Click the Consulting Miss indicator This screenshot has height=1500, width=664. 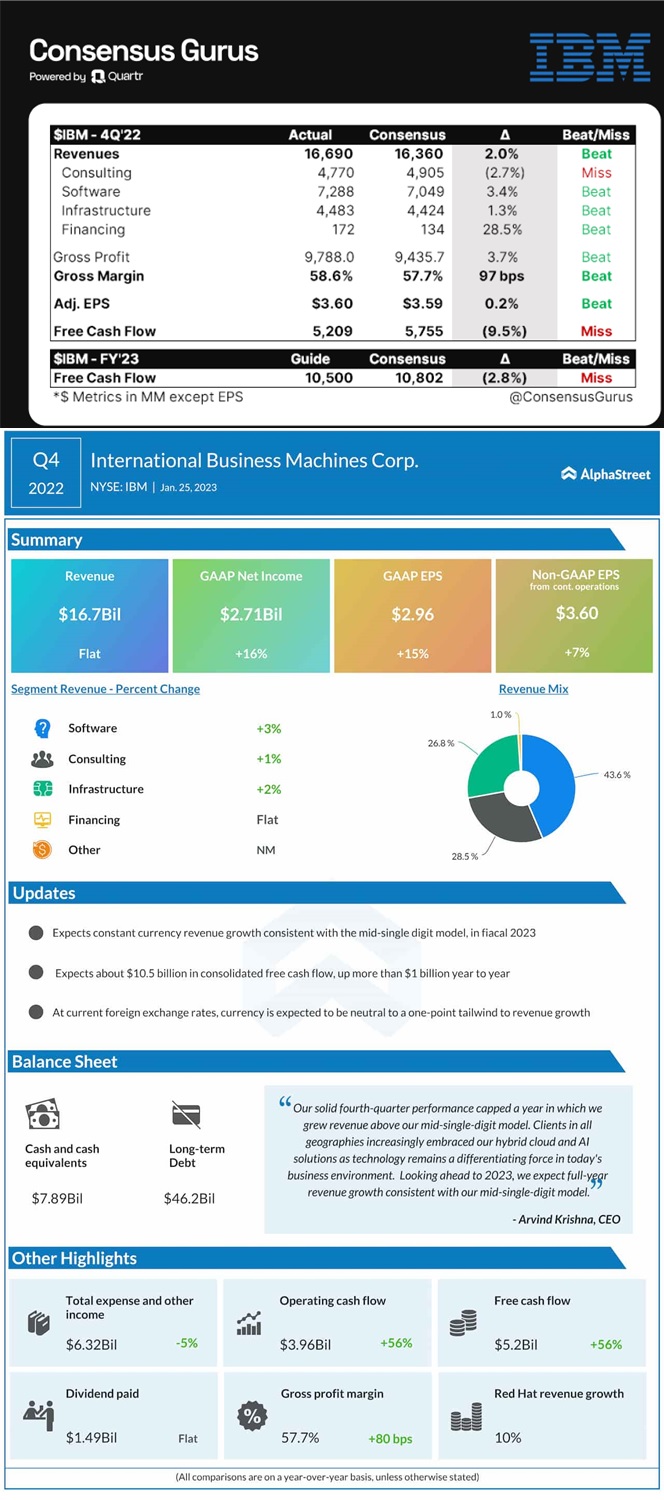pos(596,173)
